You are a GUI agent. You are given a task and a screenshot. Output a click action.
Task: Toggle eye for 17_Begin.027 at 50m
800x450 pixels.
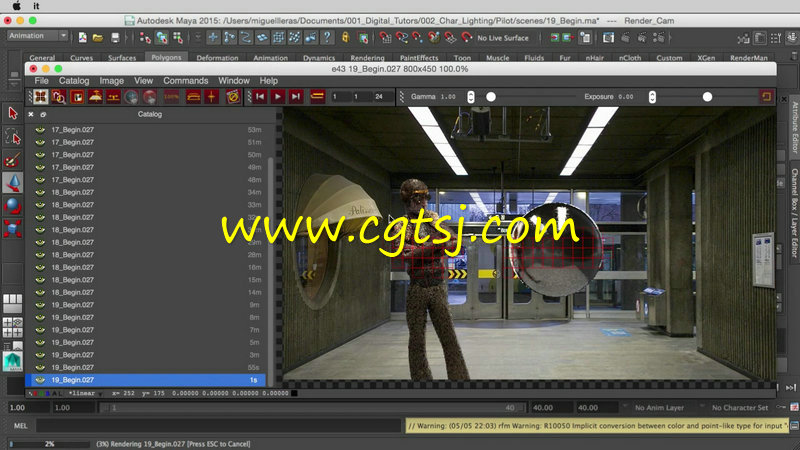[x=40, y=155]
